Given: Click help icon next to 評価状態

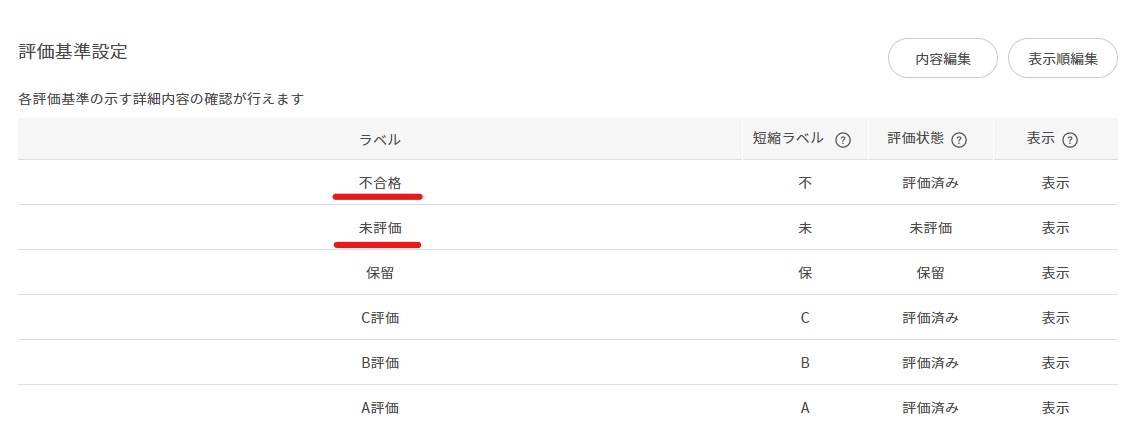Looking at the screenshot, I should point(959,141).
